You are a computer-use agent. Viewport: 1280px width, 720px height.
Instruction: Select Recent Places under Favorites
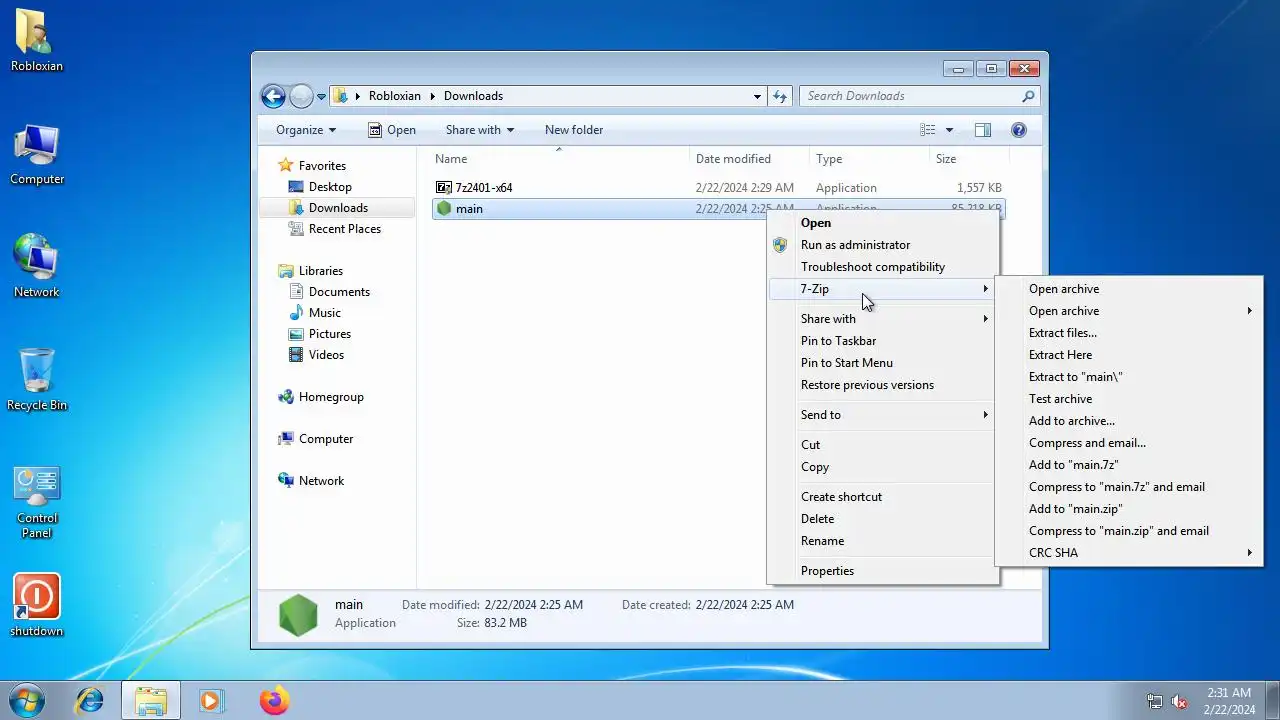click(344, 229)
